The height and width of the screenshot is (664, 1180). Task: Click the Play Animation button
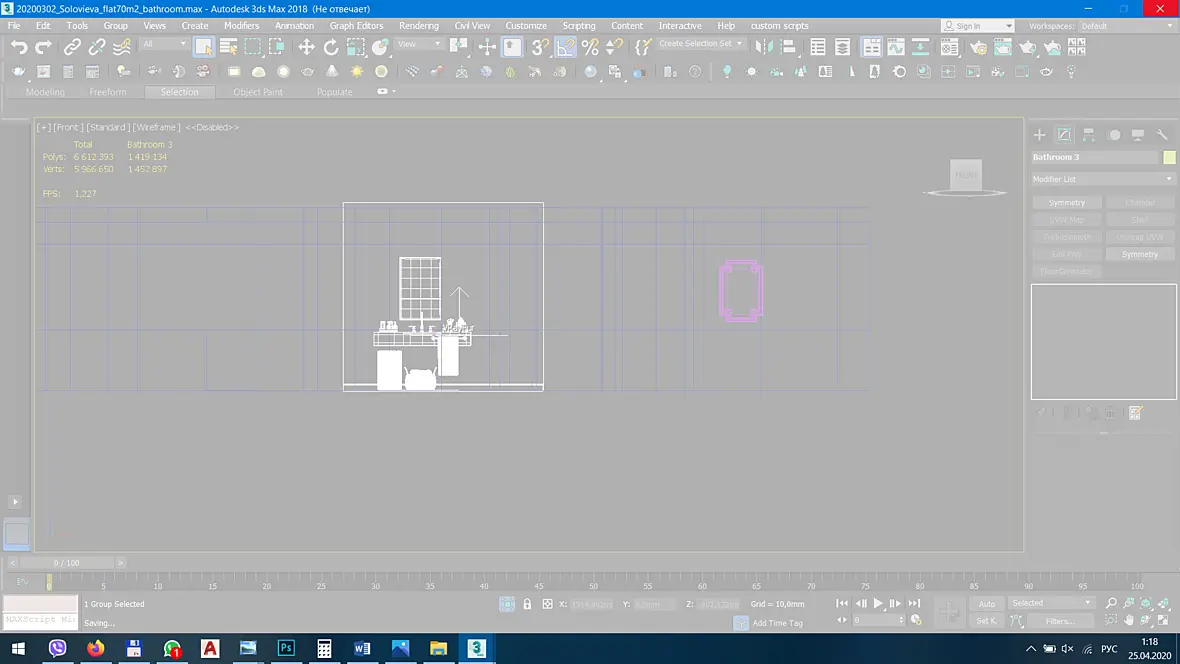point(877,604)
